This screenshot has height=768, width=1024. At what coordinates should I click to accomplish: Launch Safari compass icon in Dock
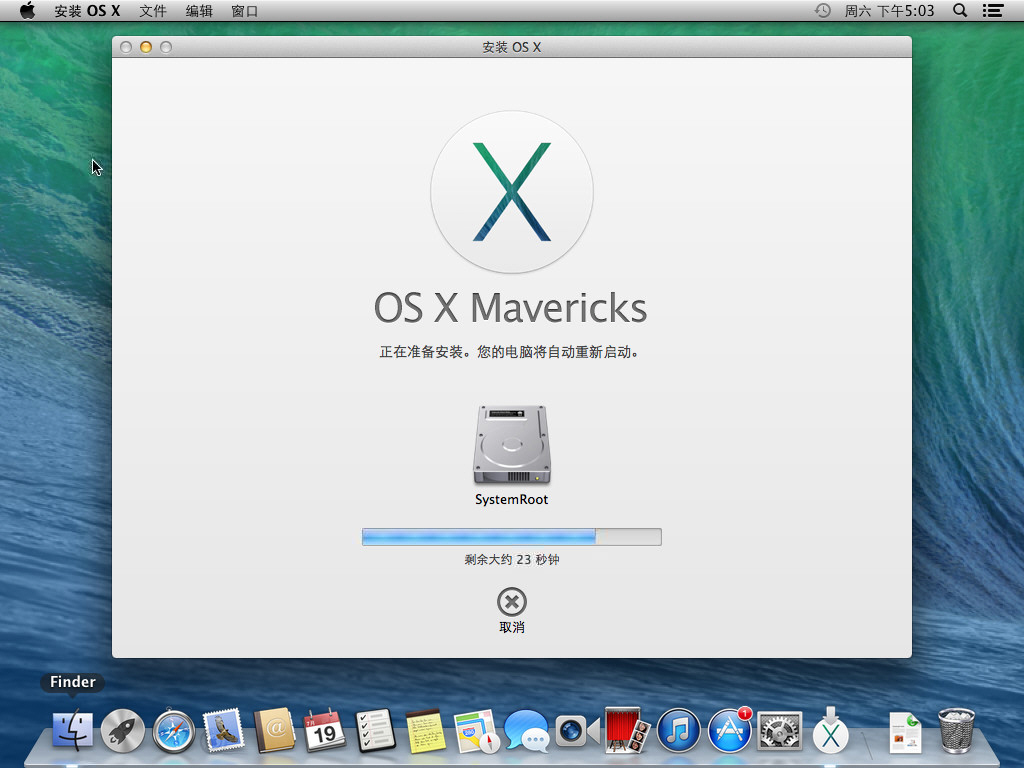pos(173,730)
